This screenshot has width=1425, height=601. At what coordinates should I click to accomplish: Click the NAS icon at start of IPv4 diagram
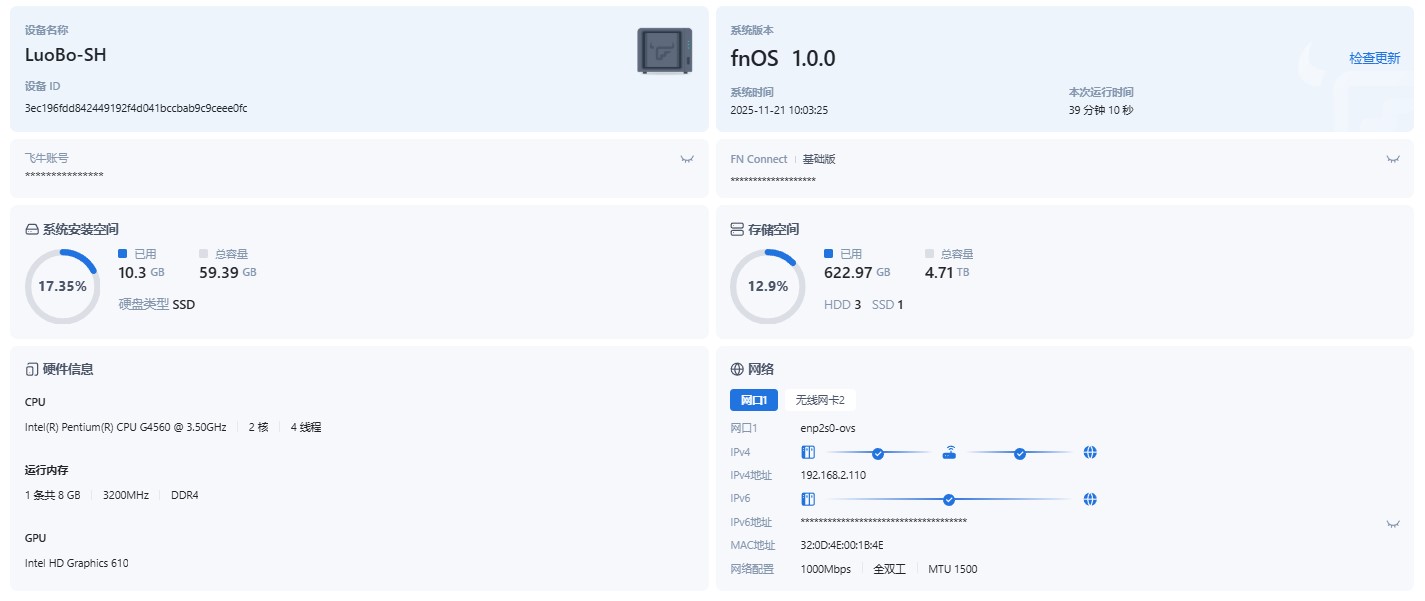click(808, 452)
